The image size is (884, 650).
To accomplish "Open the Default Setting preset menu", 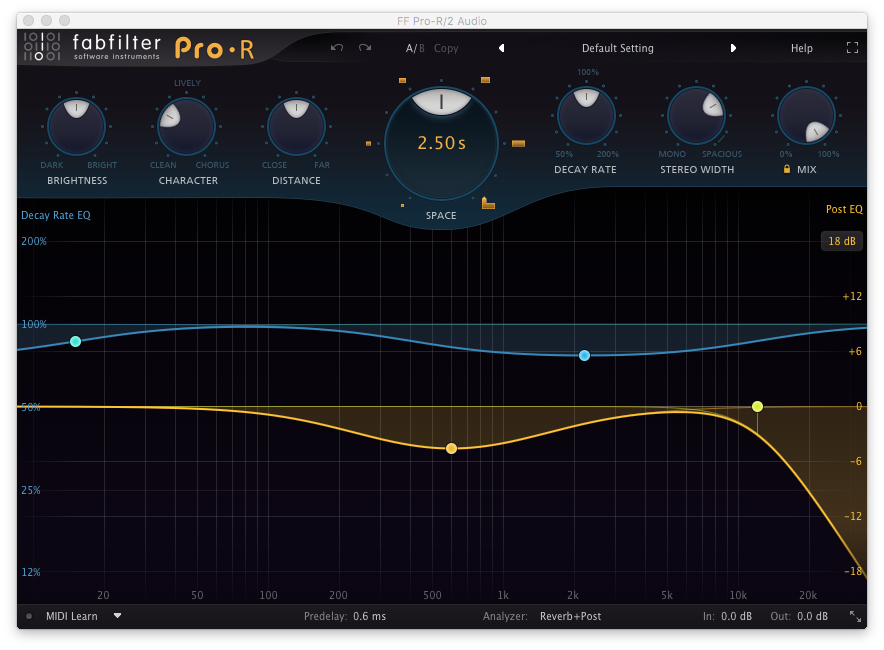I will (617, 47).
